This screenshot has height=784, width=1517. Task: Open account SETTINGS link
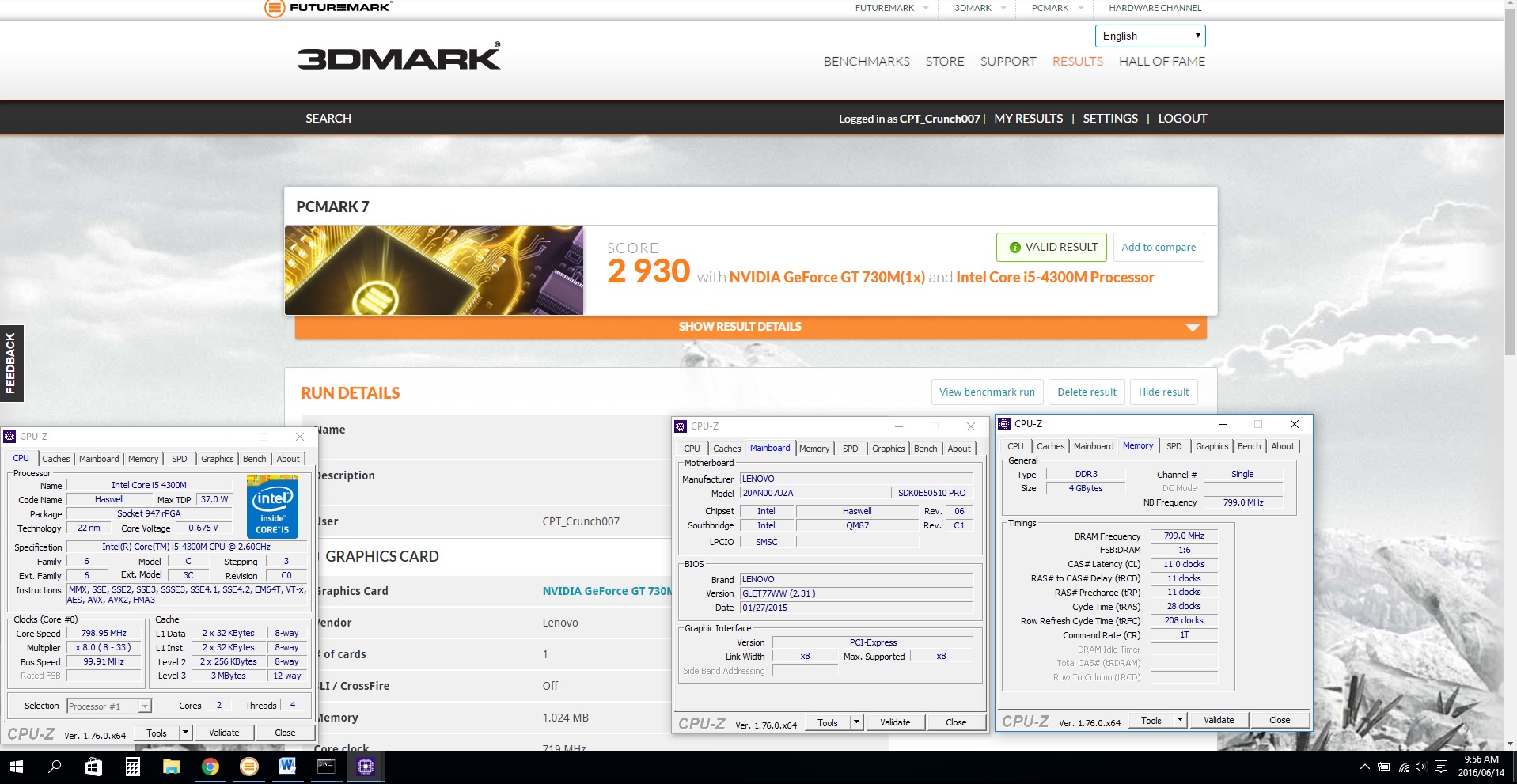[x=1110, y=119]
